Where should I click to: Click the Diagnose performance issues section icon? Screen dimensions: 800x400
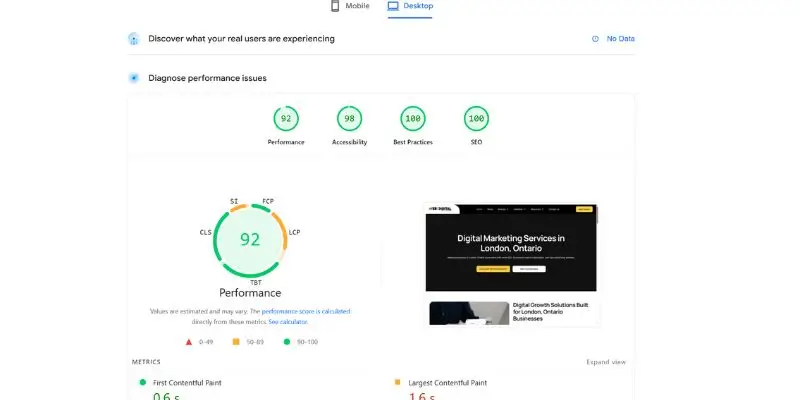pos(134,78)
